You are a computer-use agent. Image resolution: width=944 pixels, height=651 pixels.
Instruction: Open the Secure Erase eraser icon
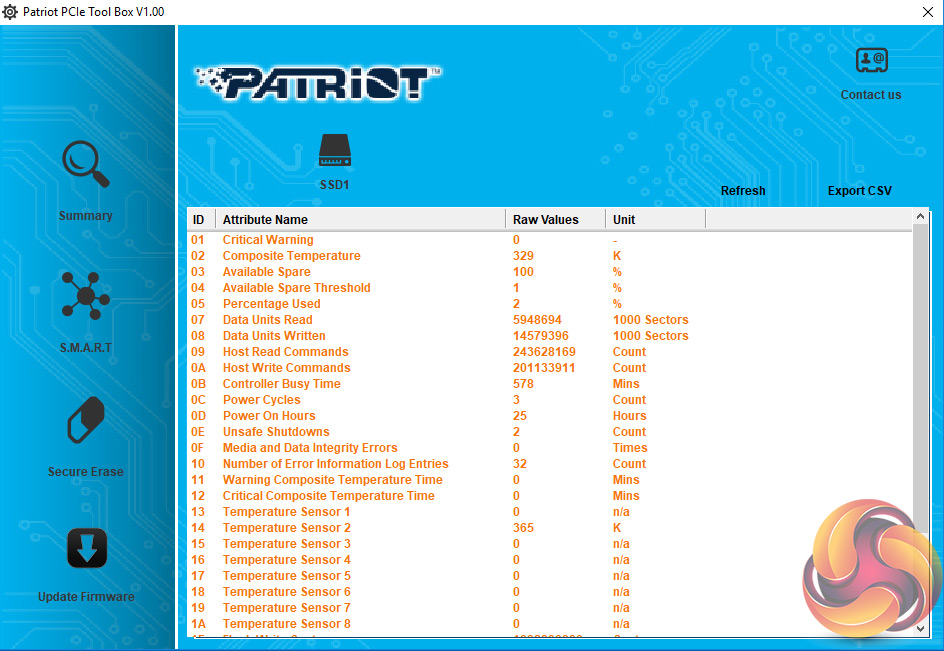(85, 420)
